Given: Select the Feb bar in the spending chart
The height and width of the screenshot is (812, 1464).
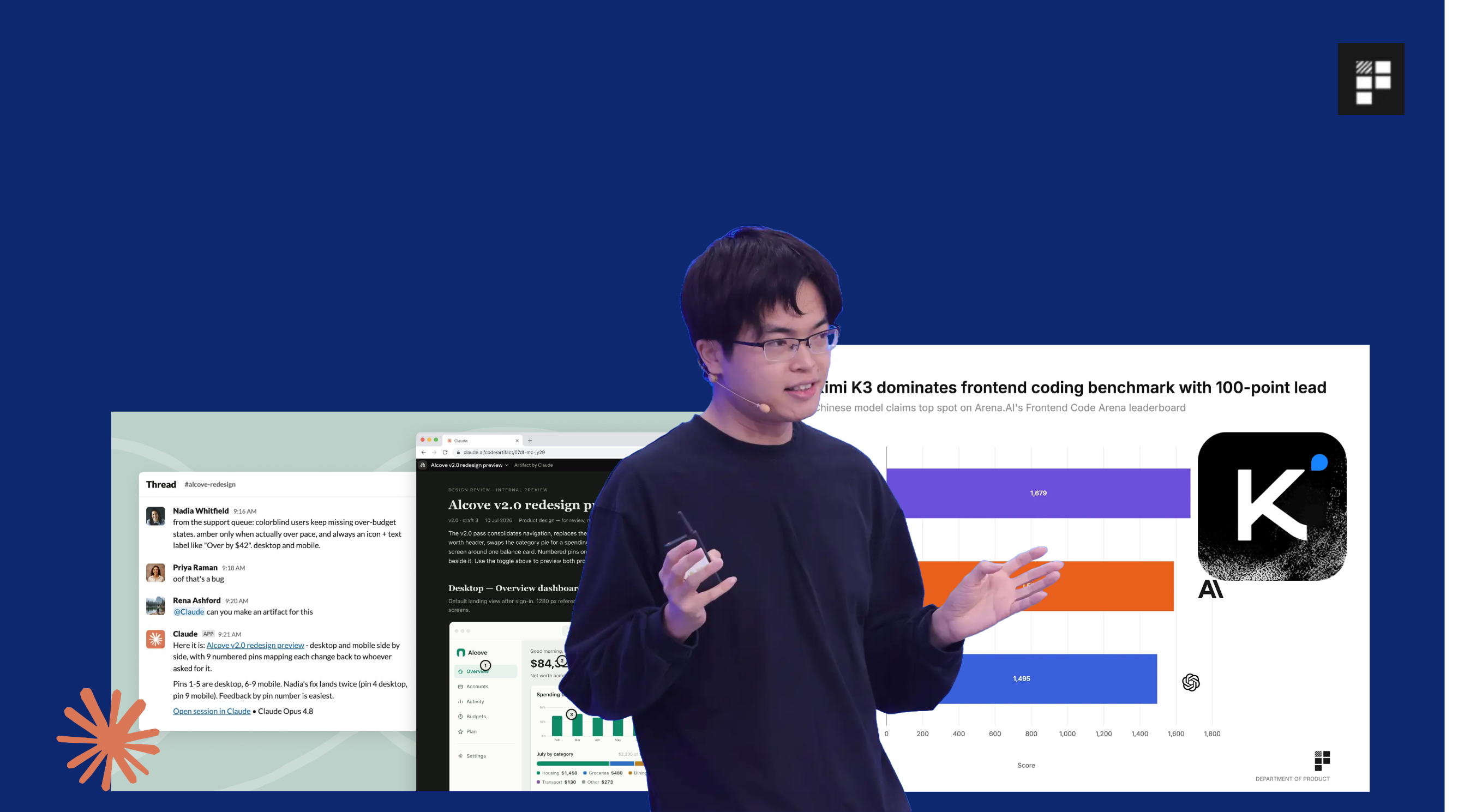Looking at the screenshot, I should click(557, 726).
